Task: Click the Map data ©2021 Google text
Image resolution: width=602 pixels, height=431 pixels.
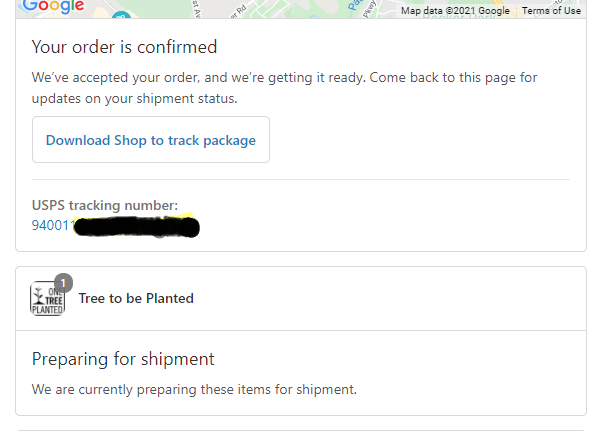Action: click(x=455, y=11)
